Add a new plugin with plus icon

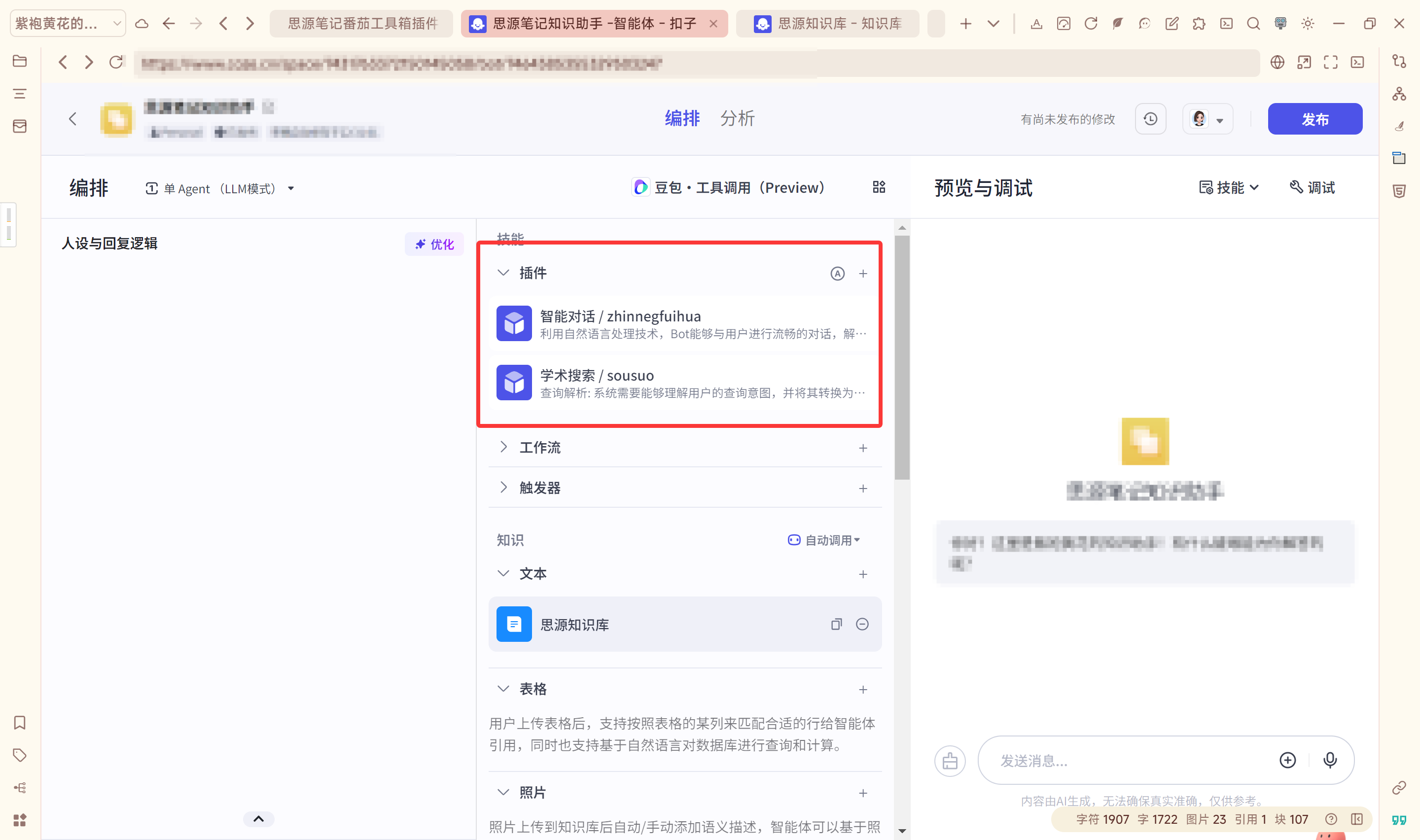(x=862, y=274)
